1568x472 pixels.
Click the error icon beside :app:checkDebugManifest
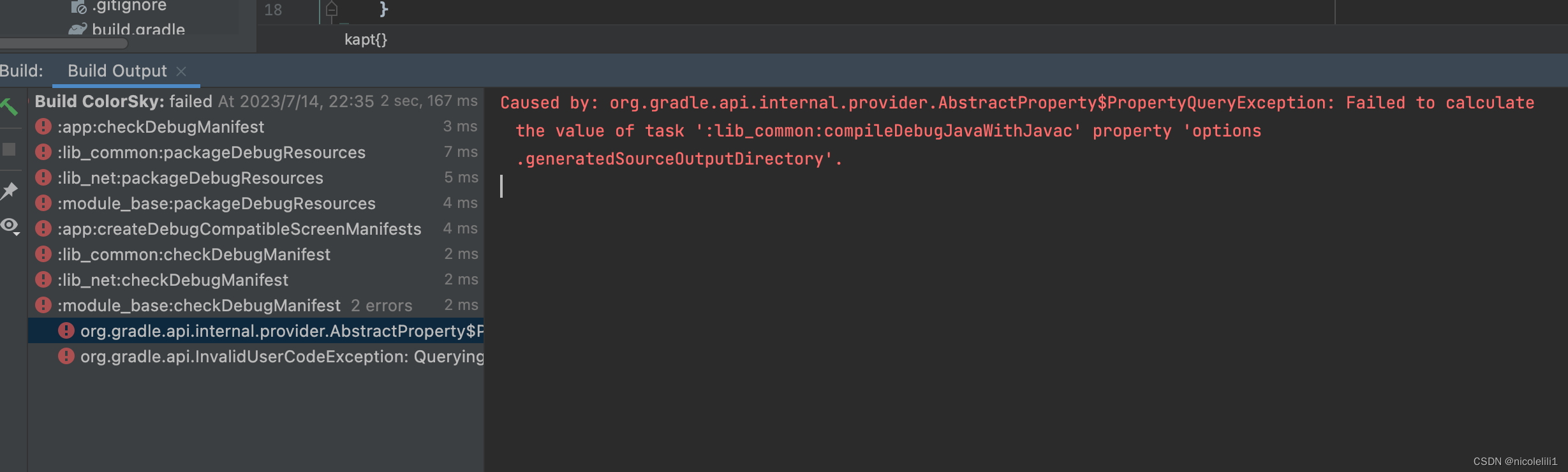click(x=43, y=126)
